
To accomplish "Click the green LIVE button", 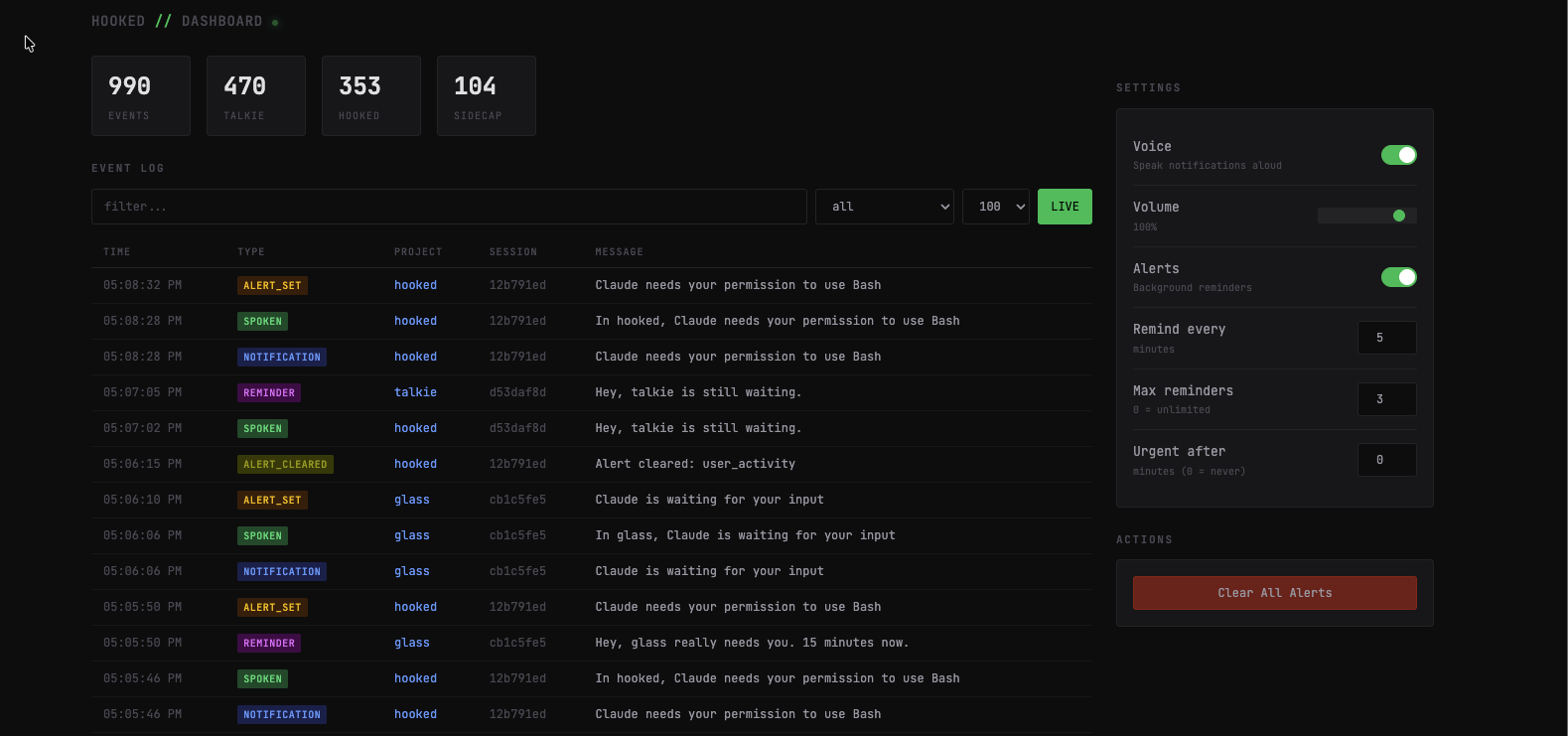I will (1065, 207).
